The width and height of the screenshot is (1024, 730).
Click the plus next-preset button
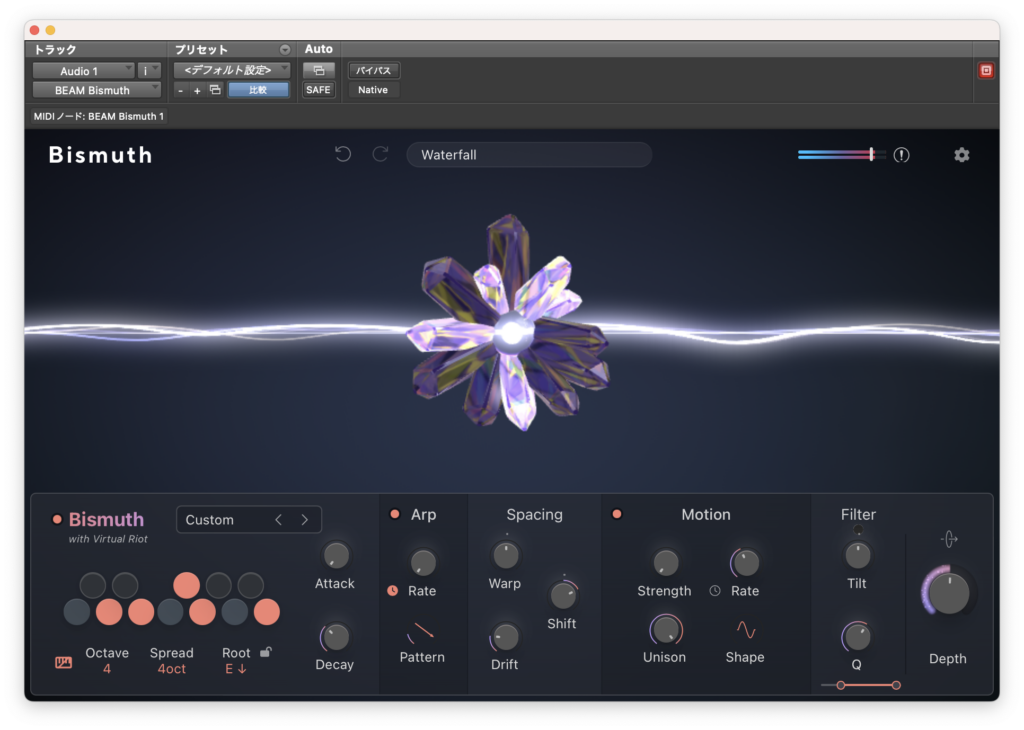pyautogui.click(x=197, y=91)
